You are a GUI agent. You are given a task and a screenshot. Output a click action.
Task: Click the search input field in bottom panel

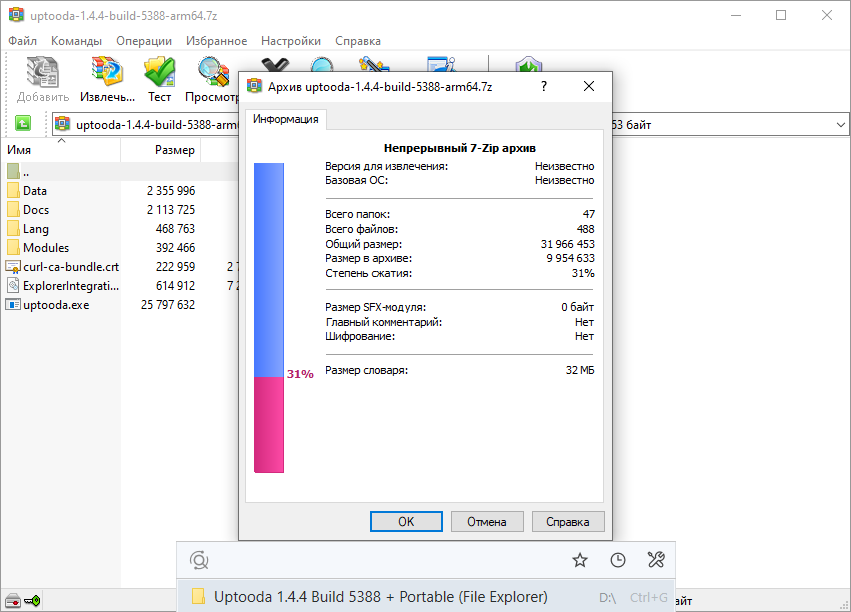(x=388, y=560)
